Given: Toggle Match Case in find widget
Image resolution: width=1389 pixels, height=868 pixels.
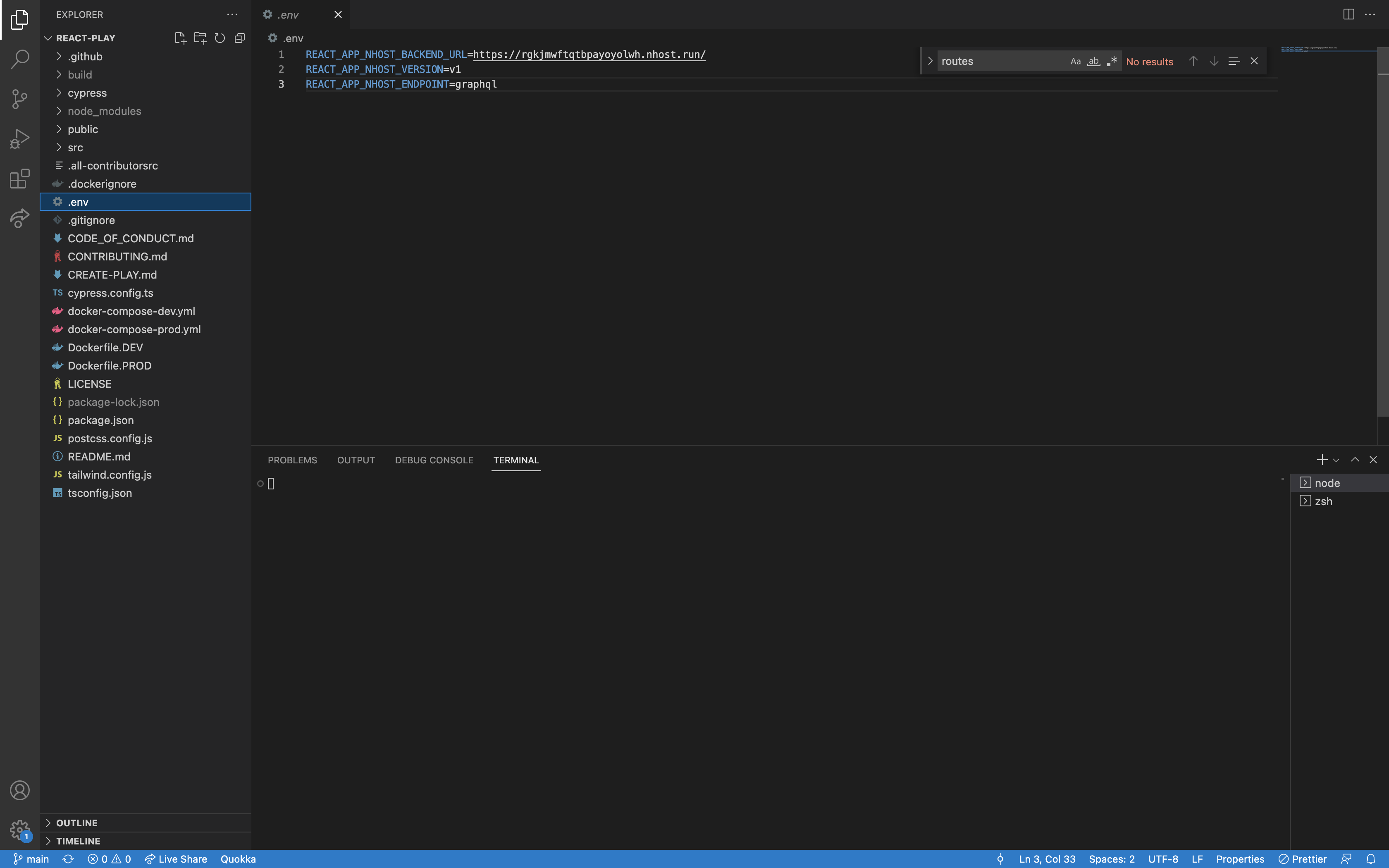Looking at the screenshot, I should point(1076,62).
